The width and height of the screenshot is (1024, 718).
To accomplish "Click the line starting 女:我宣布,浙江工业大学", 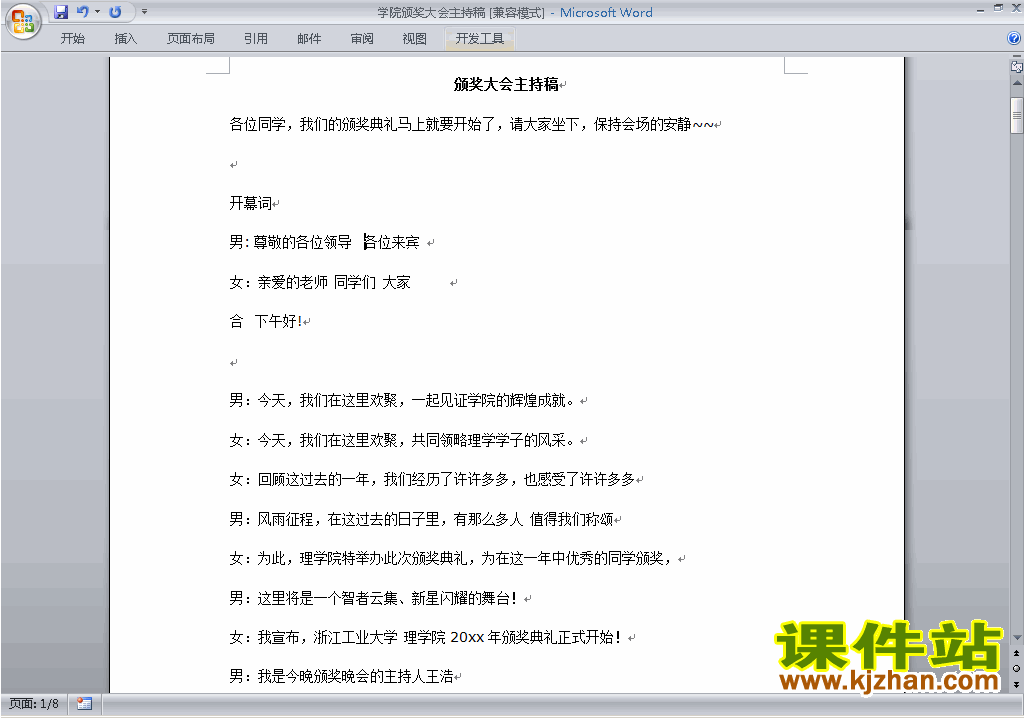I will [425, 638].
